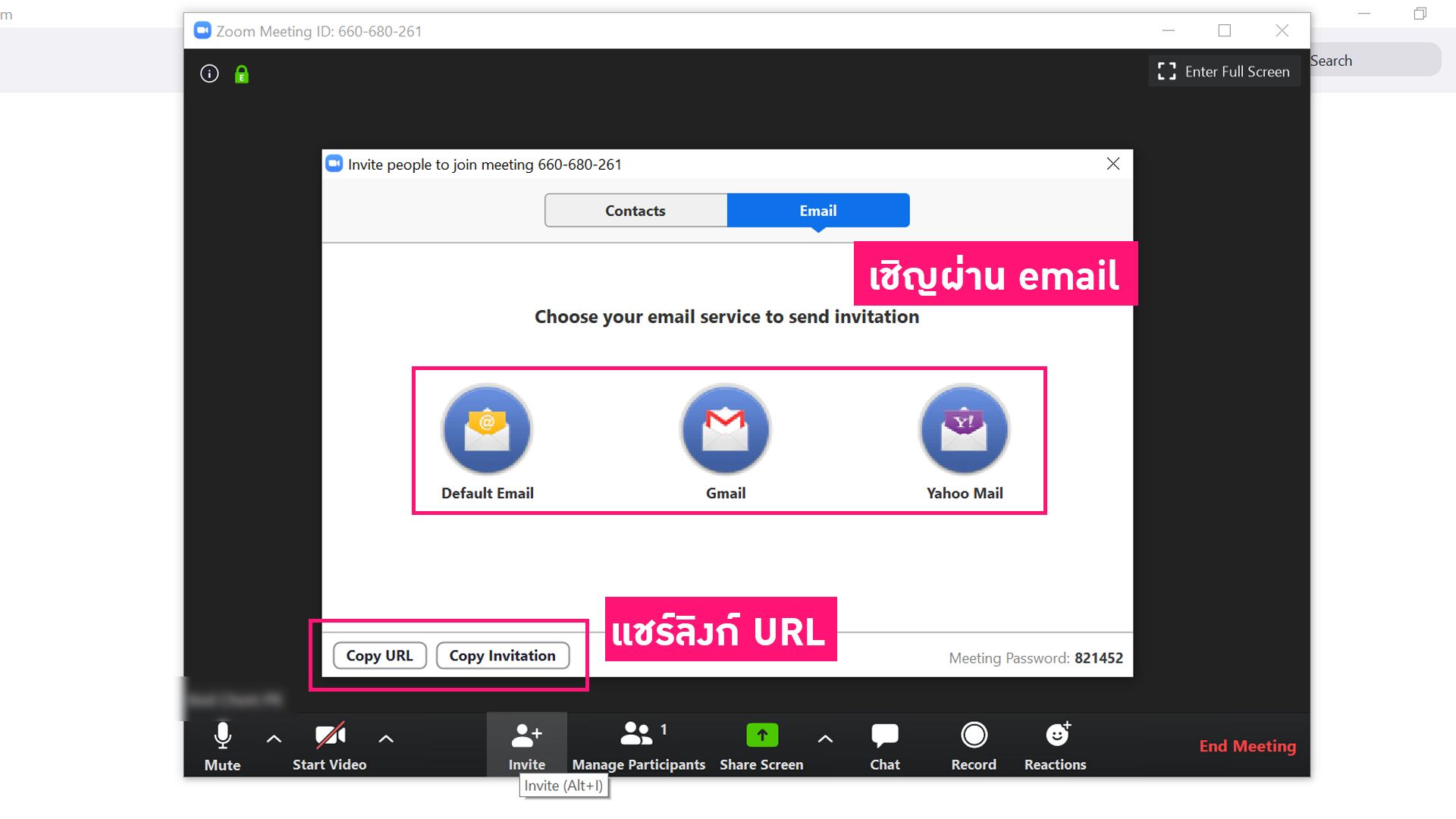Switch to the Contacts tab
Viewport: 1456px width, 819px height.
[x=635, y=211]
